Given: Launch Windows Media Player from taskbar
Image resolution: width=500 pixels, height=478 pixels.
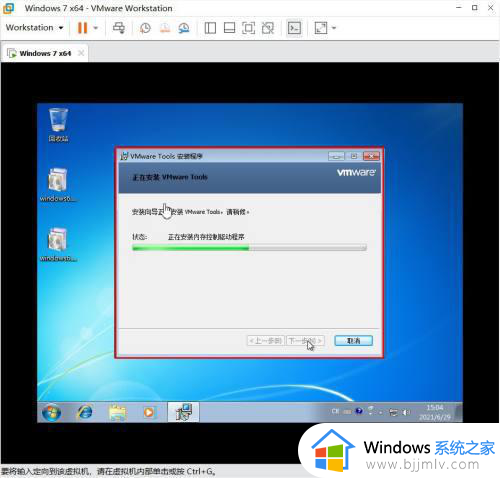Looking at the screenshot, I should (x=149, y=413).
